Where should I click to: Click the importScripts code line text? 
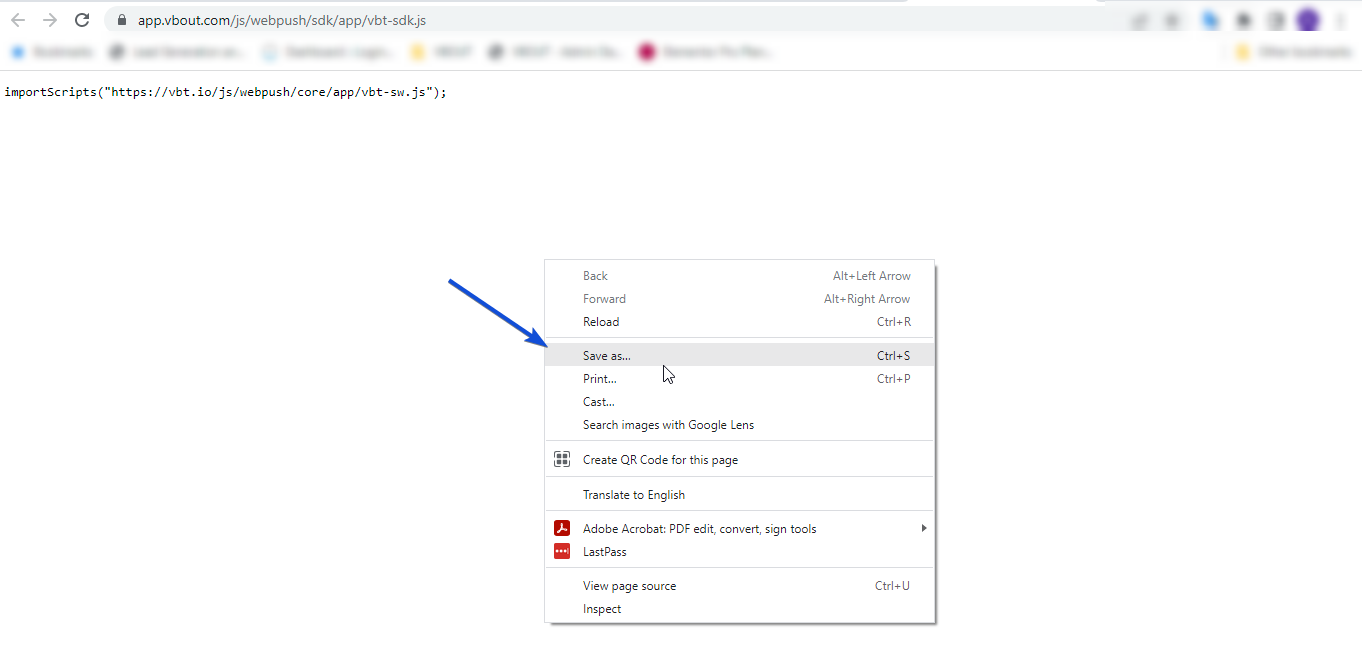click(225, 92)
